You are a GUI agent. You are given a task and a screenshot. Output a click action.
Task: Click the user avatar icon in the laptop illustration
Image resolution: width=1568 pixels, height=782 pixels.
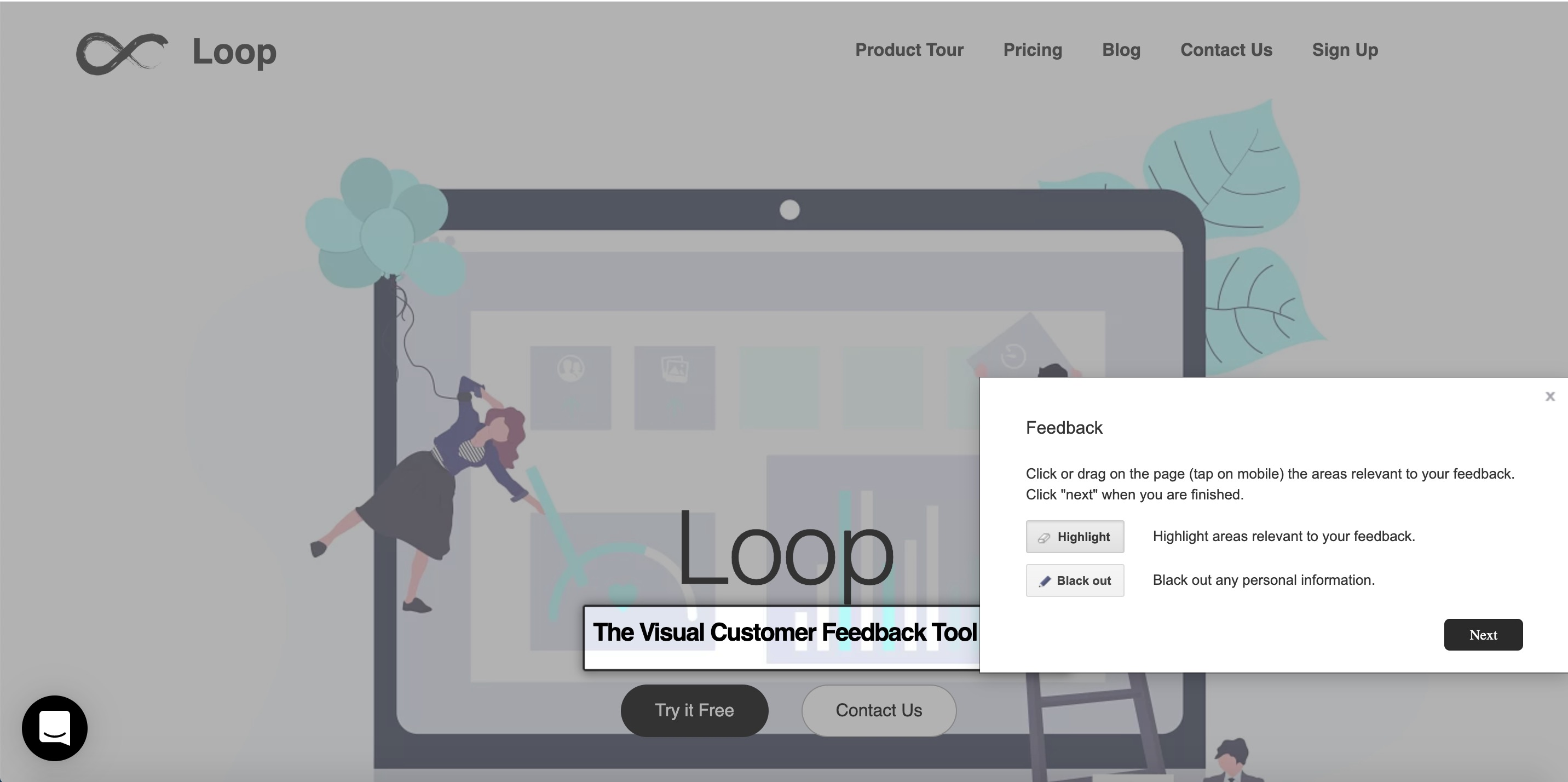tap(570, 368)
